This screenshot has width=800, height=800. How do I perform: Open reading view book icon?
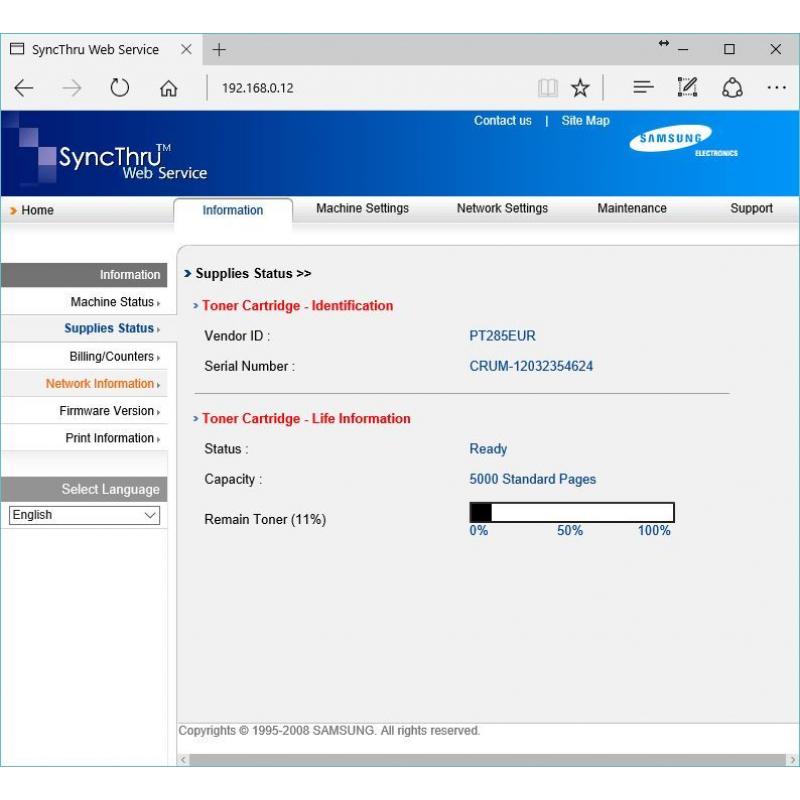point(547,88)
